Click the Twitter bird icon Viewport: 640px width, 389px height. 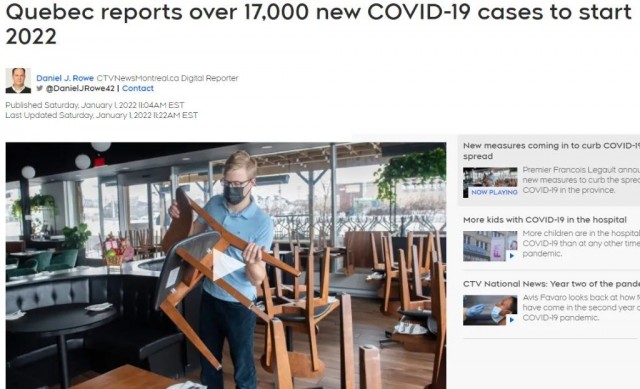pos(40,88)
